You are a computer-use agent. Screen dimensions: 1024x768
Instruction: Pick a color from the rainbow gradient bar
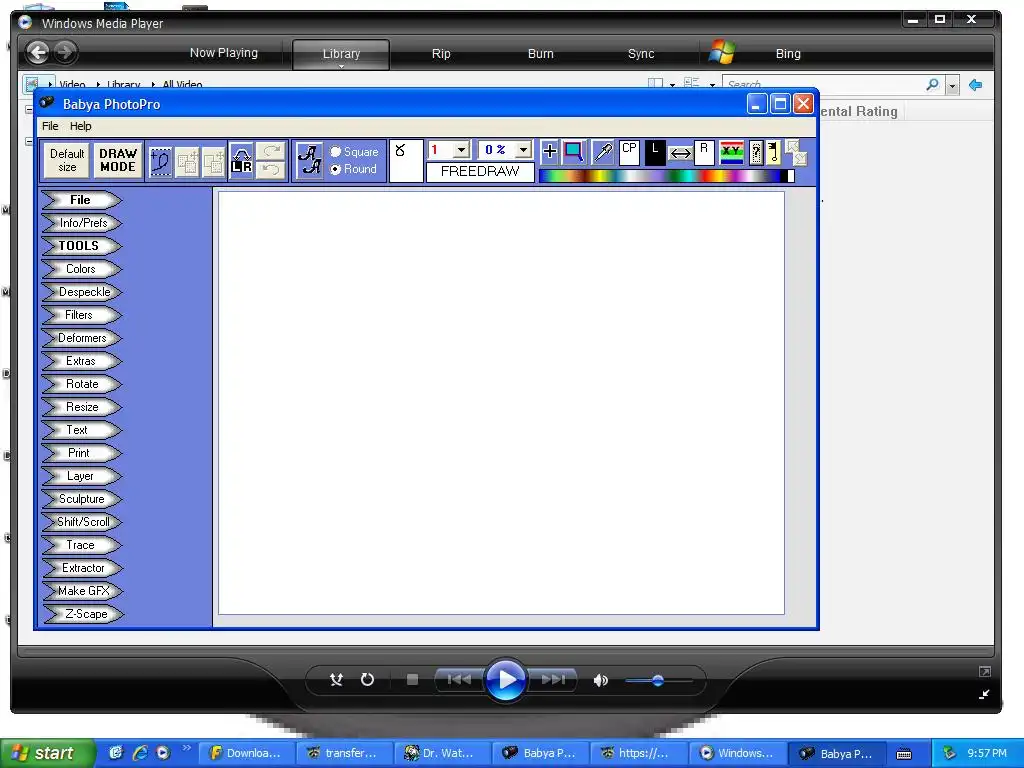coord(666,175)
